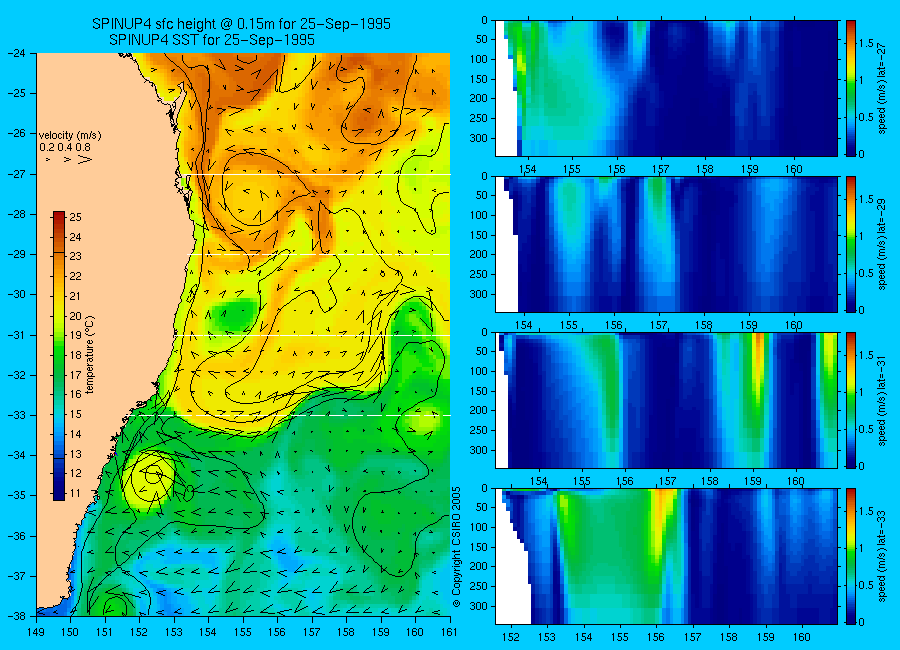Click the 1.5 tick on the lat=-27 speed scale
Viewport: 900px width, 650px height.
(x=866, y=43)
